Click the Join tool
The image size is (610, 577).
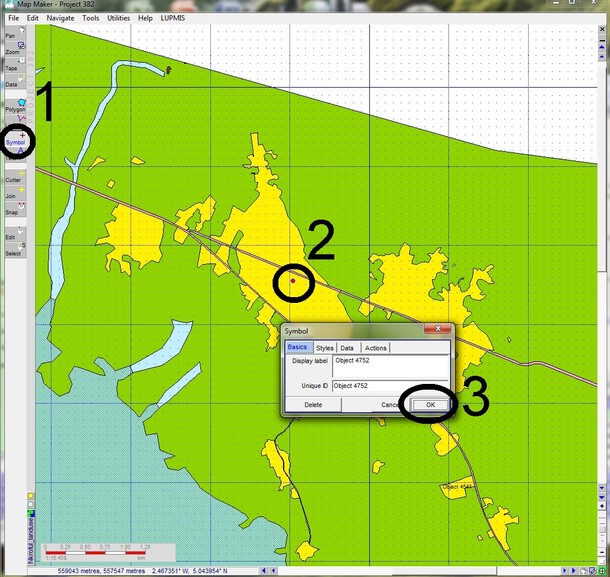tap(11, 196)
